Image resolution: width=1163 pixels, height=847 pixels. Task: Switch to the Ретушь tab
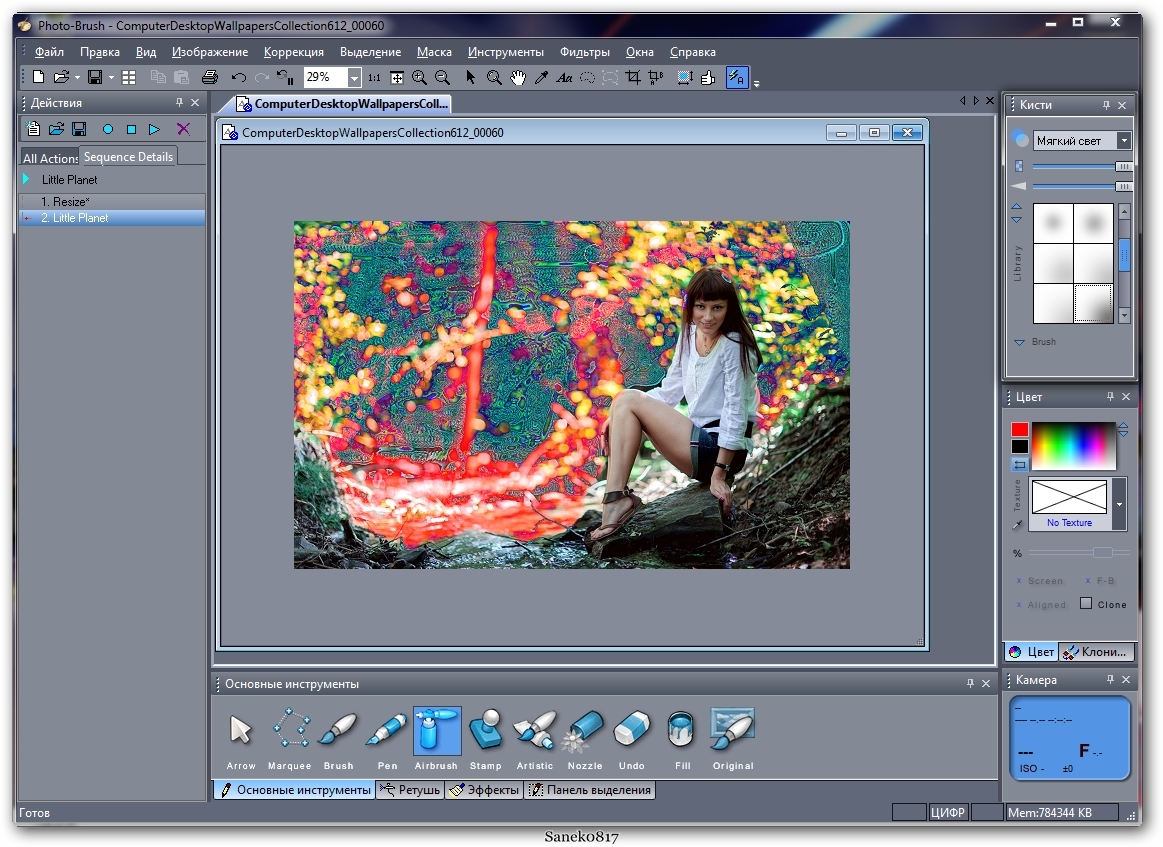click(x=410, y=790)
